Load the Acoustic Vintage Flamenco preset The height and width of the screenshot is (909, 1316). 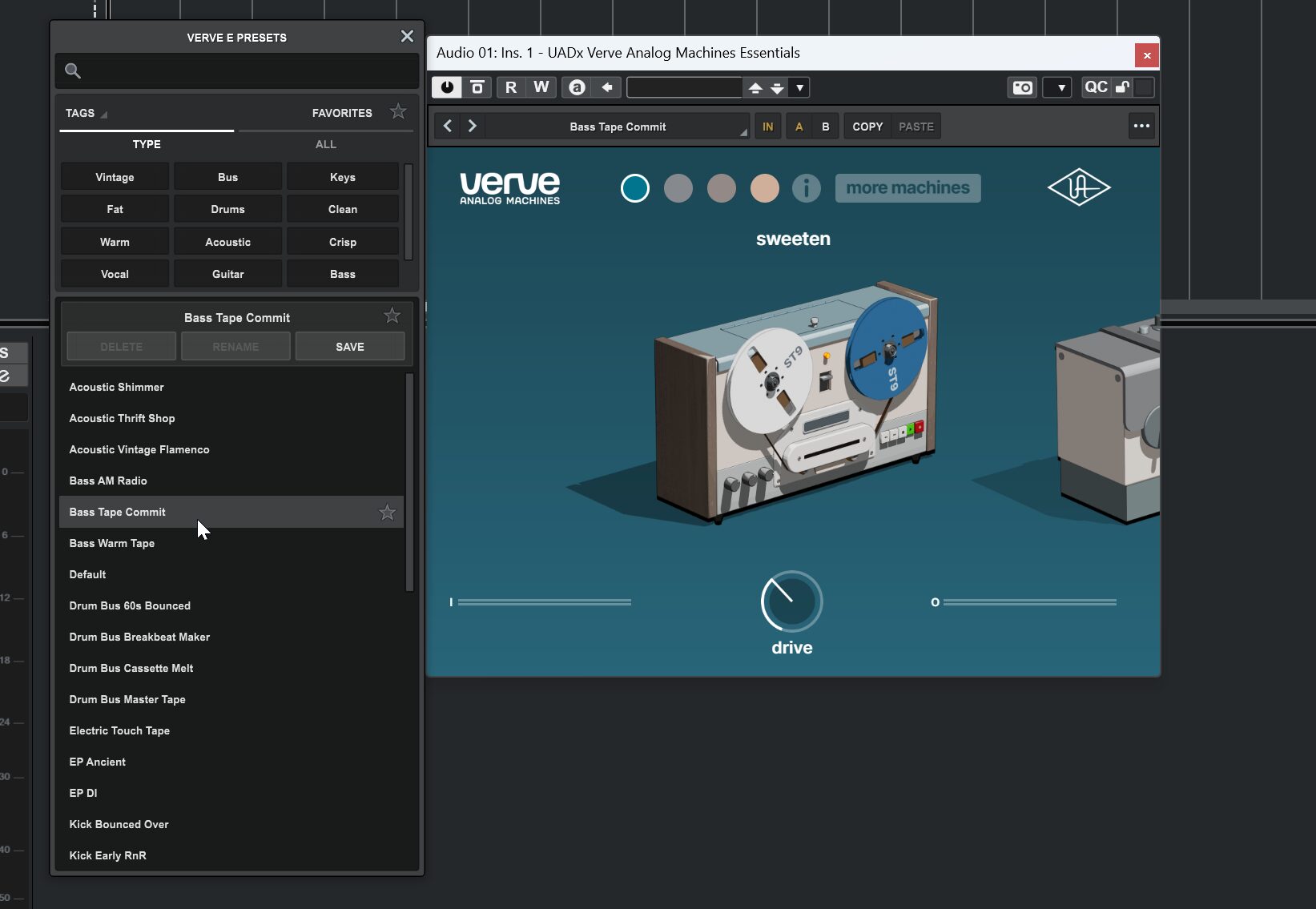(x=231, y=449)
